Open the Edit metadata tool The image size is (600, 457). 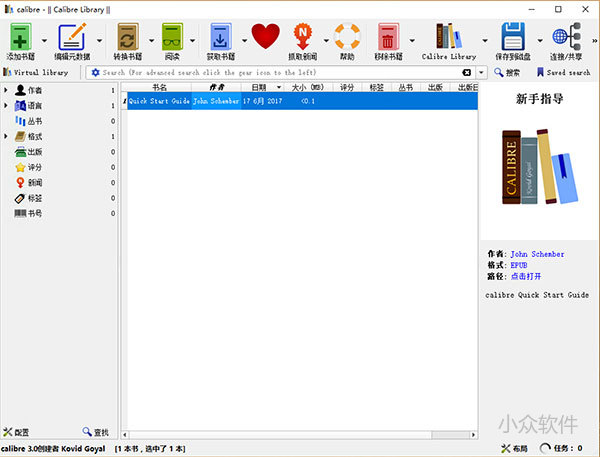71,36
